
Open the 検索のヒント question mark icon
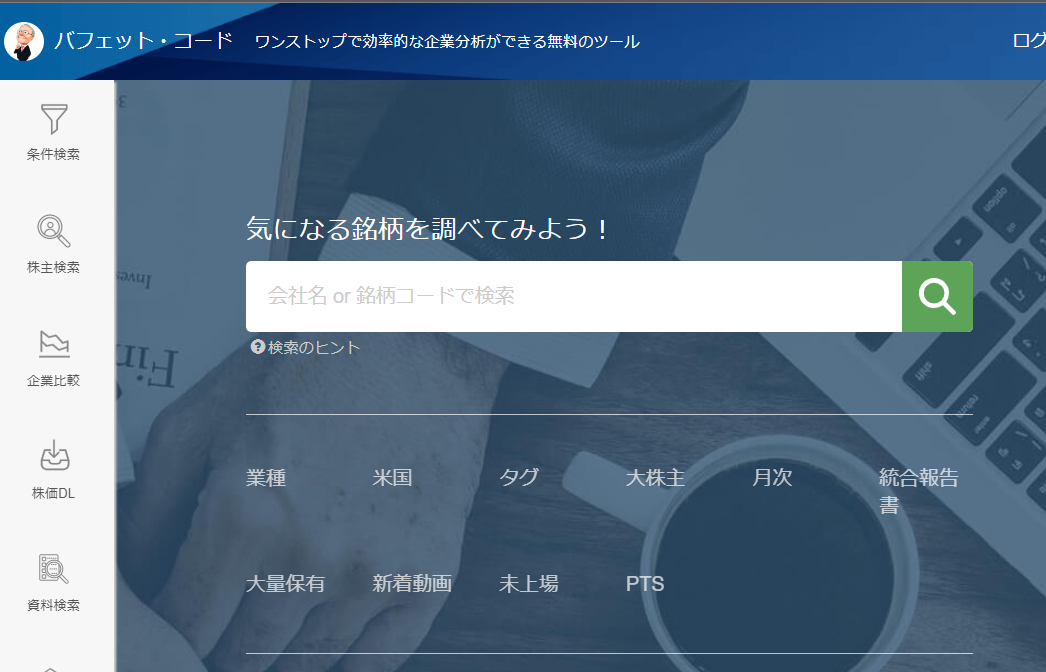(260, 347)
